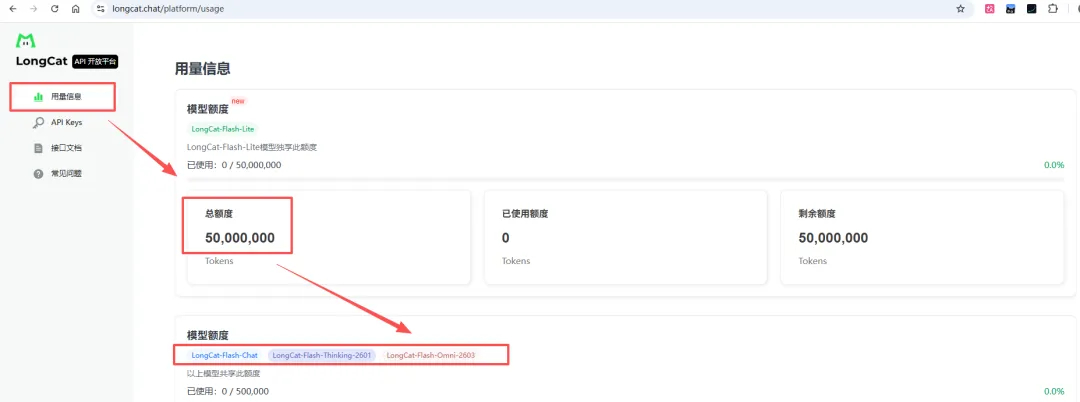Image resolution: width=1080 pixels, height=402 pixels.
Task: Click the 已使用额度 0 Tokens card
Action: (x=625, y=237)
